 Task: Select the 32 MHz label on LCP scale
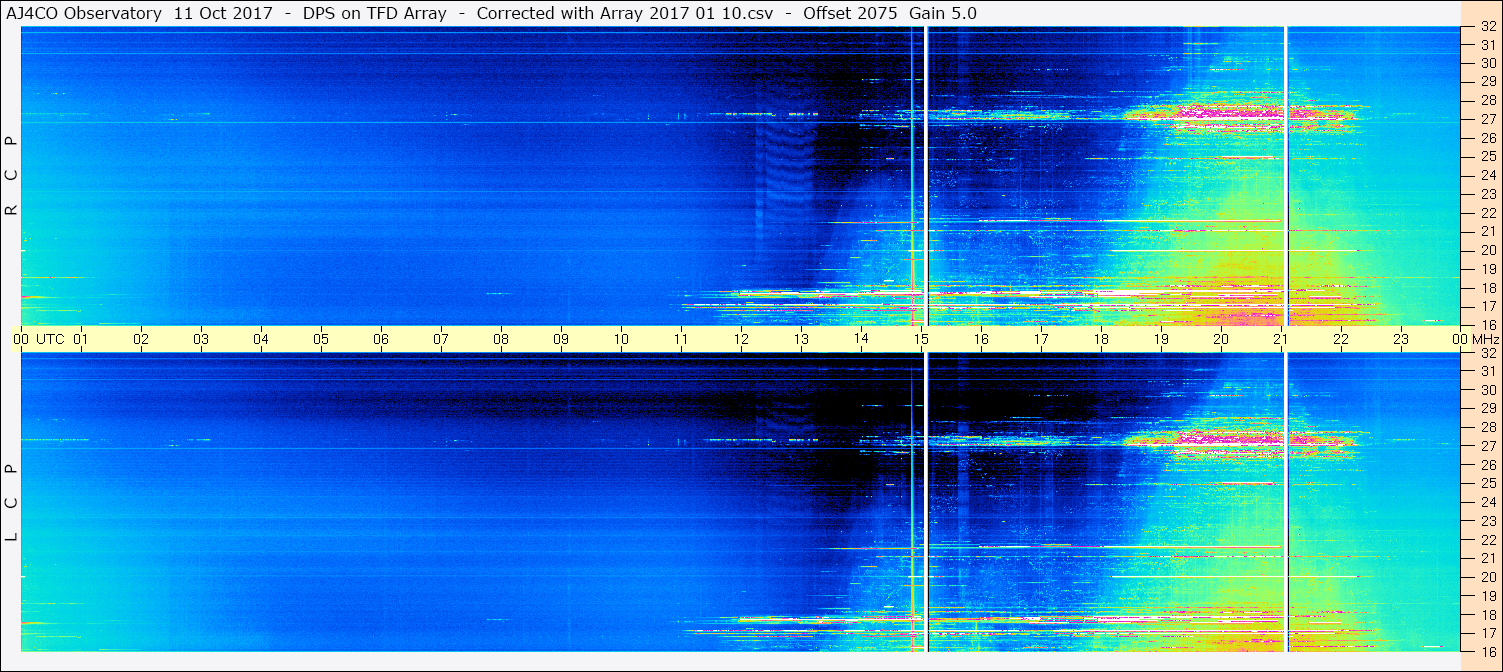point(1488,353)
